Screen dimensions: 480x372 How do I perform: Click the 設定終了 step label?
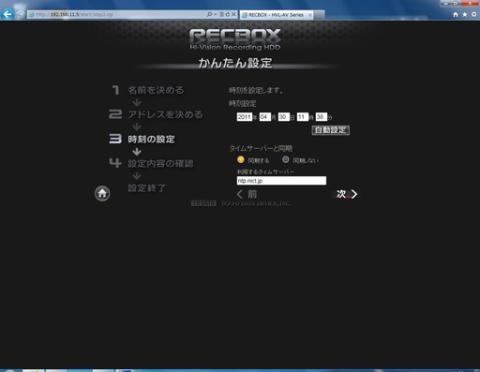pos(147,188)
